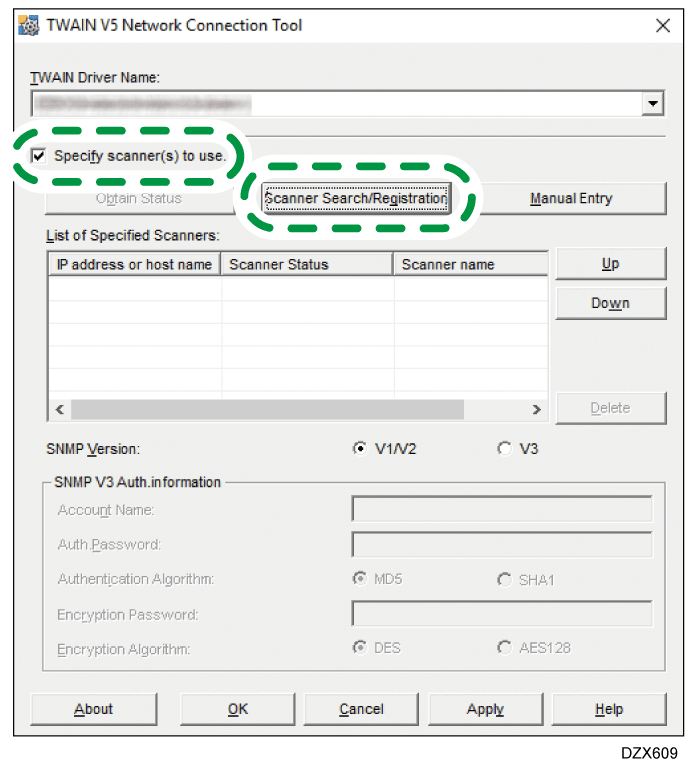Viewport: 691px width, 772px height.
Task: Move selected scanner Up in list
Action: (610, 264)
